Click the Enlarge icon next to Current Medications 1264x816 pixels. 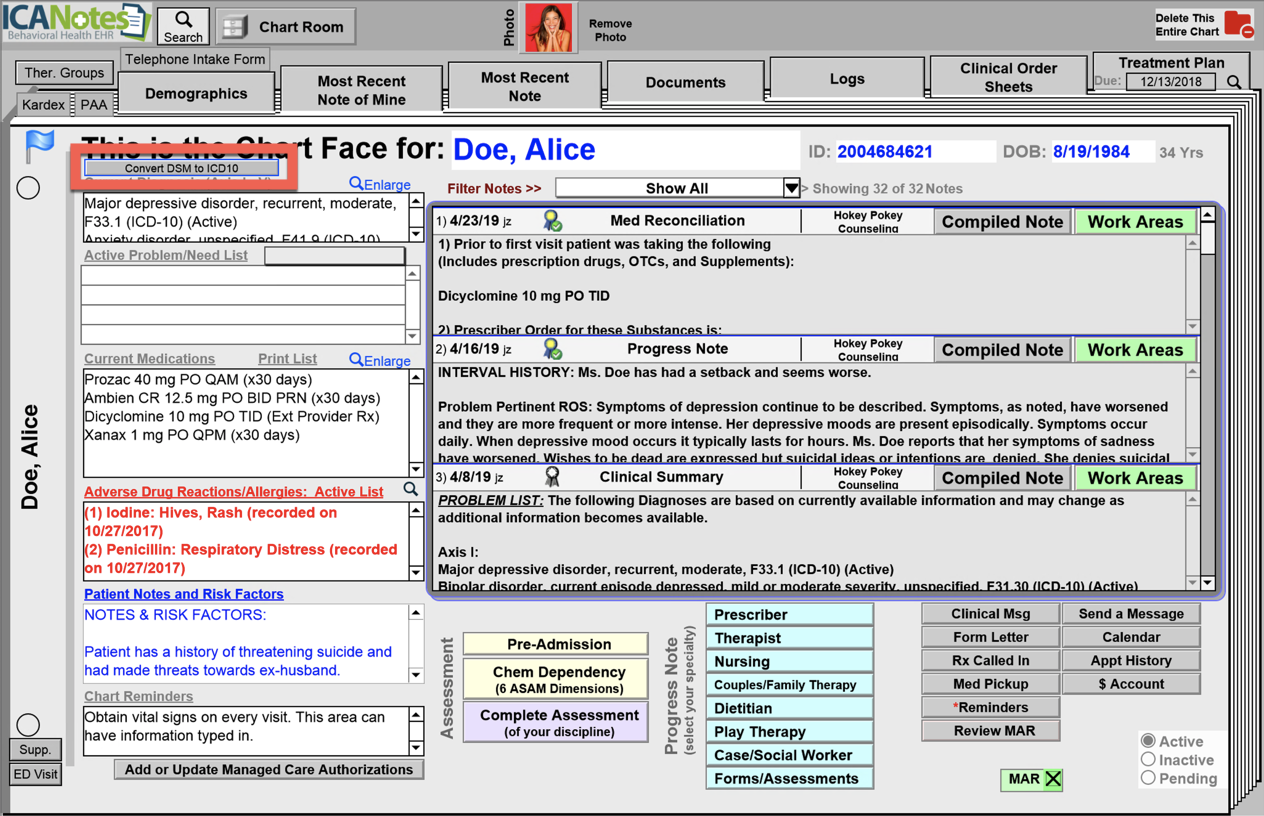pyautogui.click(x=379, y=359)
